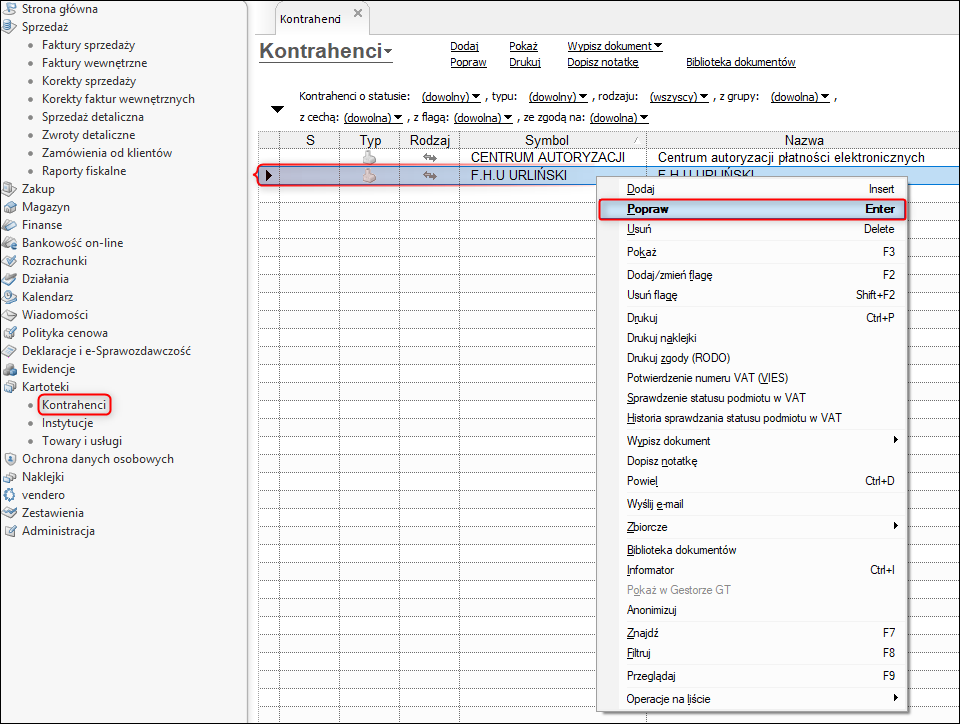Click the Drukuj link in the header
The image size is (960, 724).
click(525, 62)
